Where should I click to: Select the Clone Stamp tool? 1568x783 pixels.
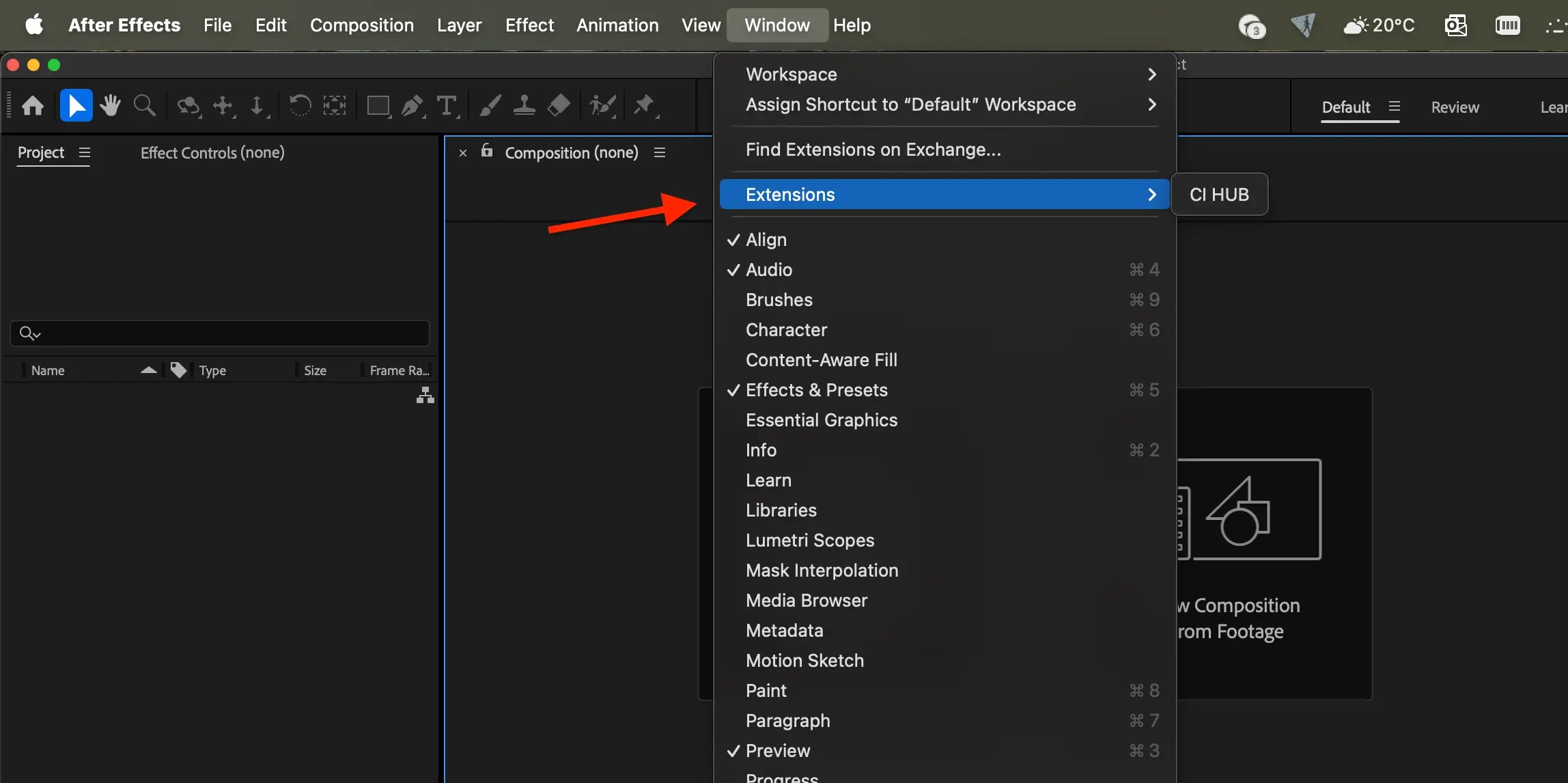[524, 106]
